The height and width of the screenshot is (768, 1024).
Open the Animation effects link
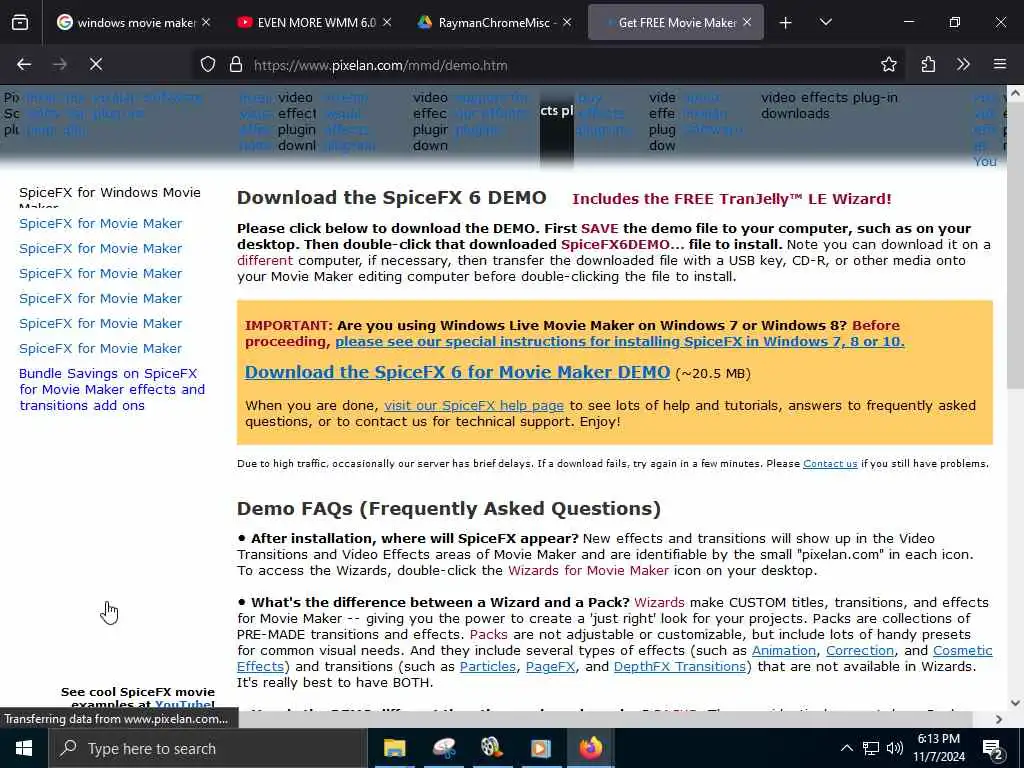tap(784, 650)
